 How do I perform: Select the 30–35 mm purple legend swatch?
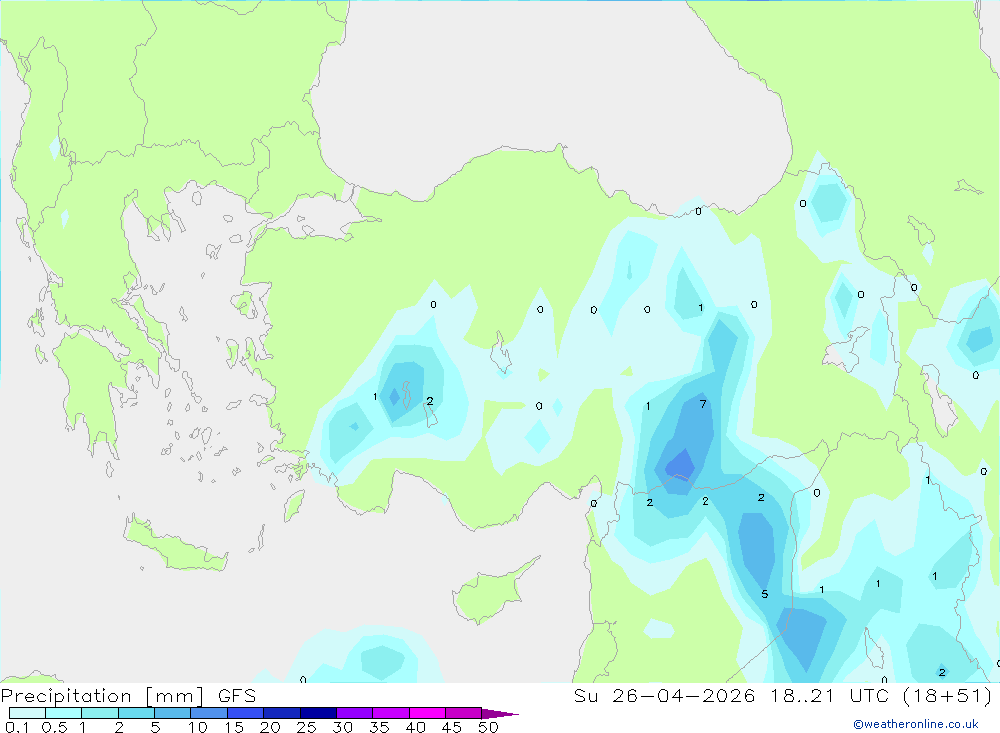click(355, 713)
